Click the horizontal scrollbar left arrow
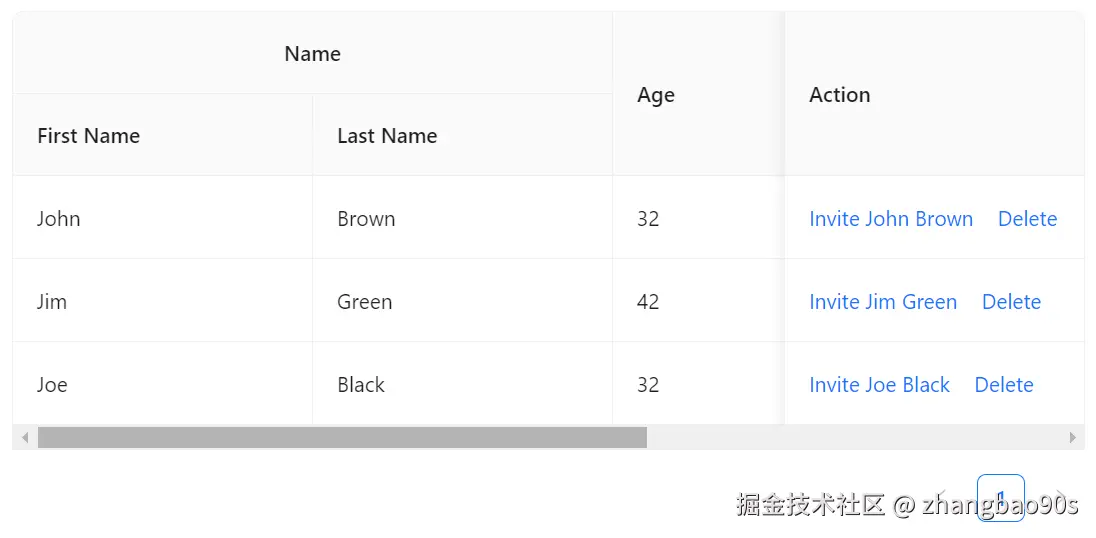1096x538 pixels. (25, 437)
